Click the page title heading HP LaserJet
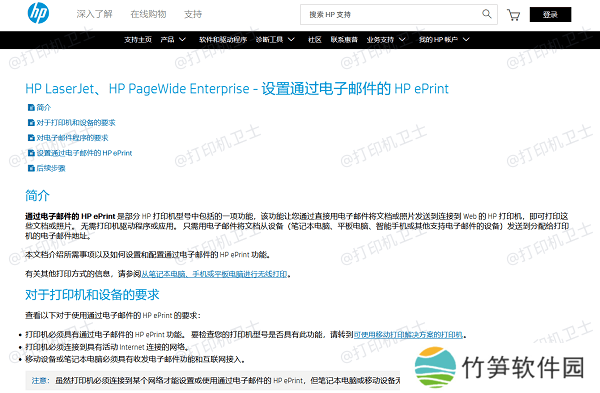Image resolution: width=600 pixels, height=393 pixels. click(x=237, y=89)
